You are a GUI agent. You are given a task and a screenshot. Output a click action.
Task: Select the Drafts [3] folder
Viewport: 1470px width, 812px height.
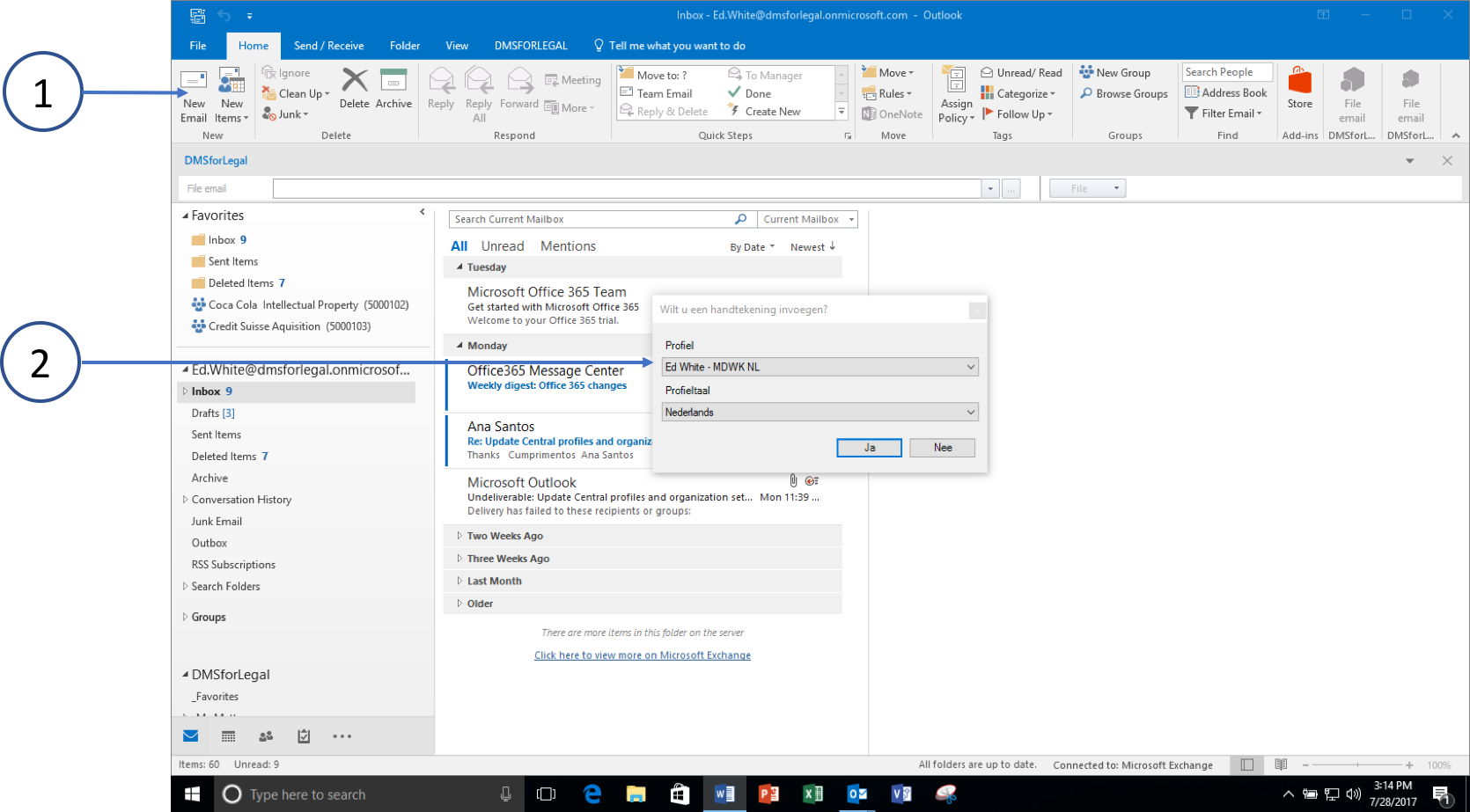pos(213,413)
